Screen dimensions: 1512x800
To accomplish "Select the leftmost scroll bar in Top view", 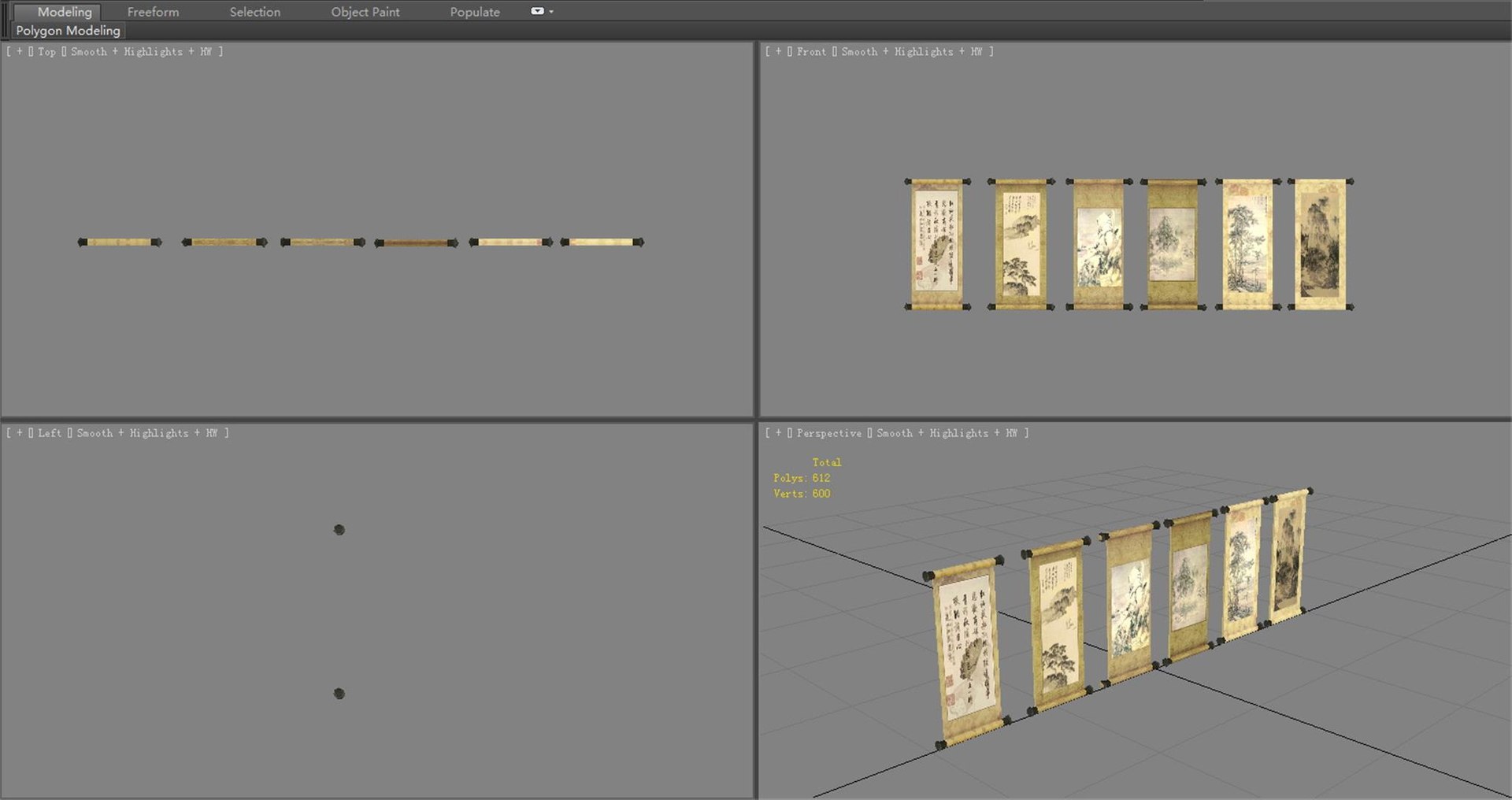I will pyautogui.click(x=120, y=243).
